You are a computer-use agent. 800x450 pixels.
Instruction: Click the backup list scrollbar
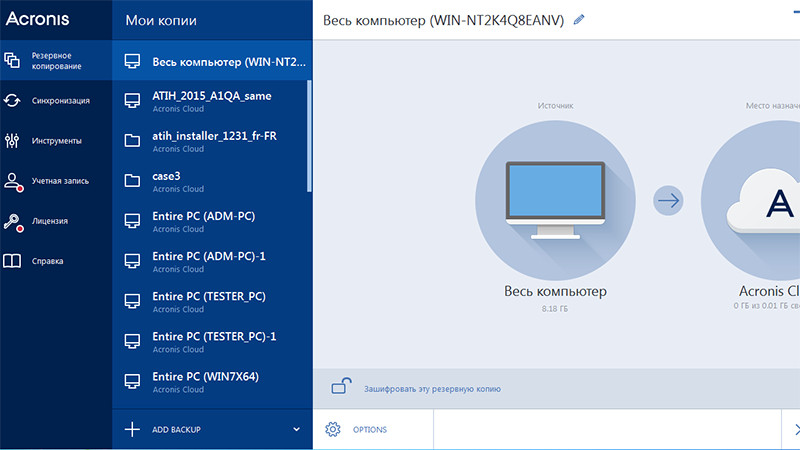click(x=309, y=136)
